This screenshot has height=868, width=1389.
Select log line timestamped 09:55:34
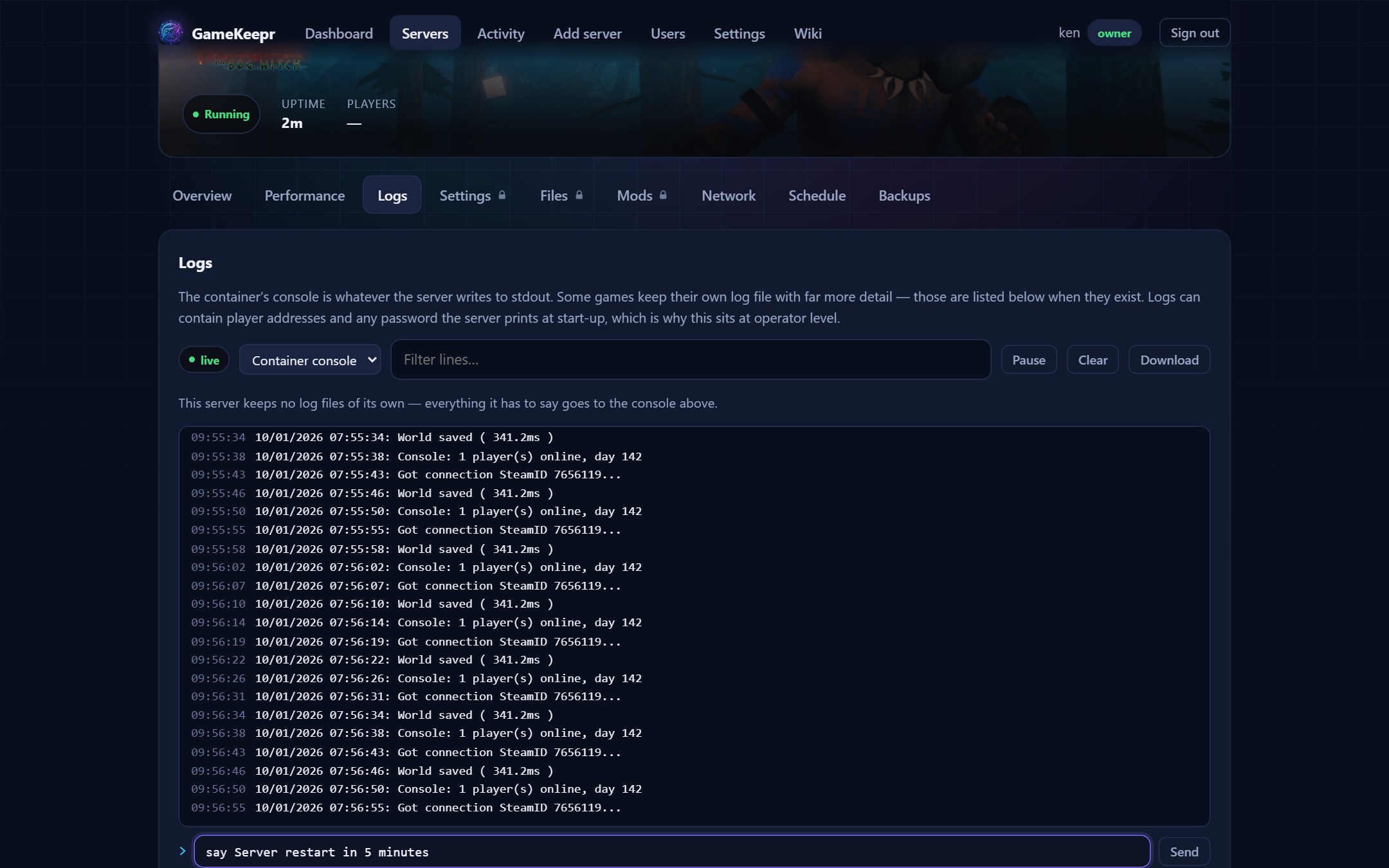[x=694, y=437]
